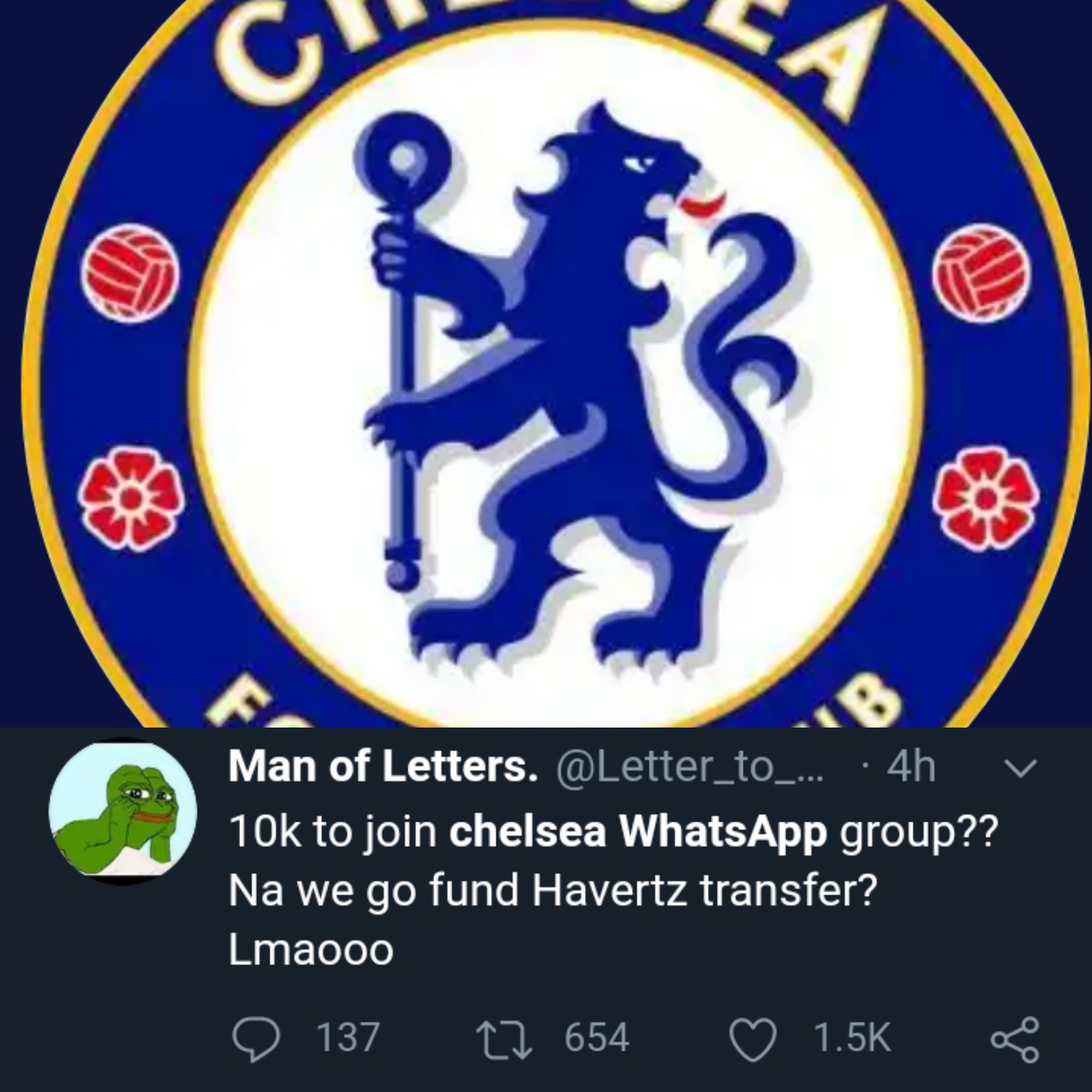Like the tweet with the heart icon
This screenshot has height=1092, width=1092.
pos(753,1037)
